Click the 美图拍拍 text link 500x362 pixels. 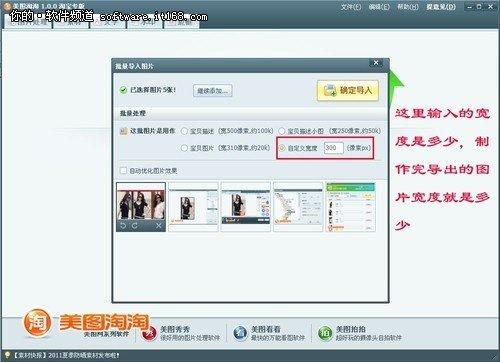[351, 329]
